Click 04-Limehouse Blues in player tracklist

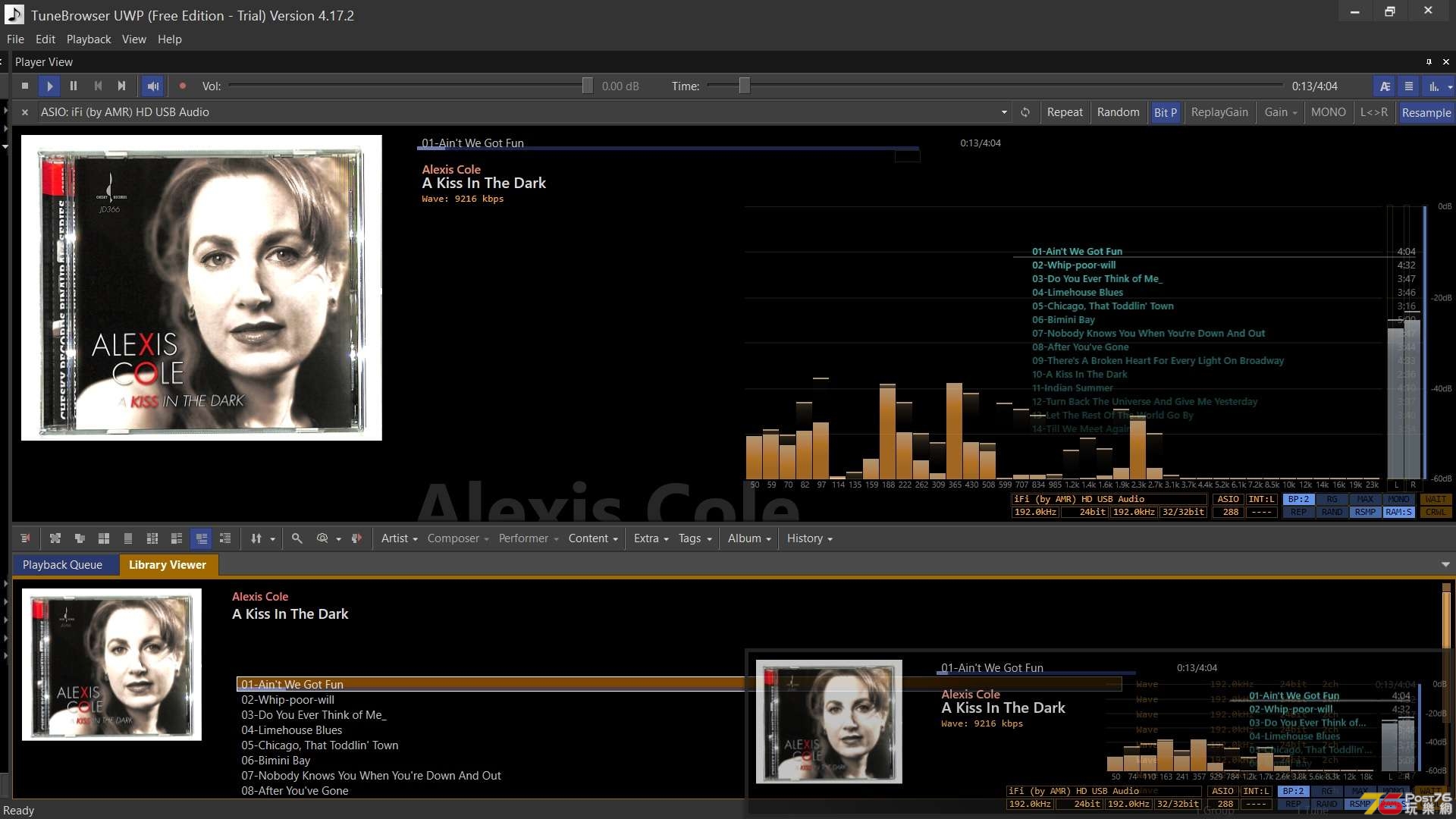coord(1078,293)
